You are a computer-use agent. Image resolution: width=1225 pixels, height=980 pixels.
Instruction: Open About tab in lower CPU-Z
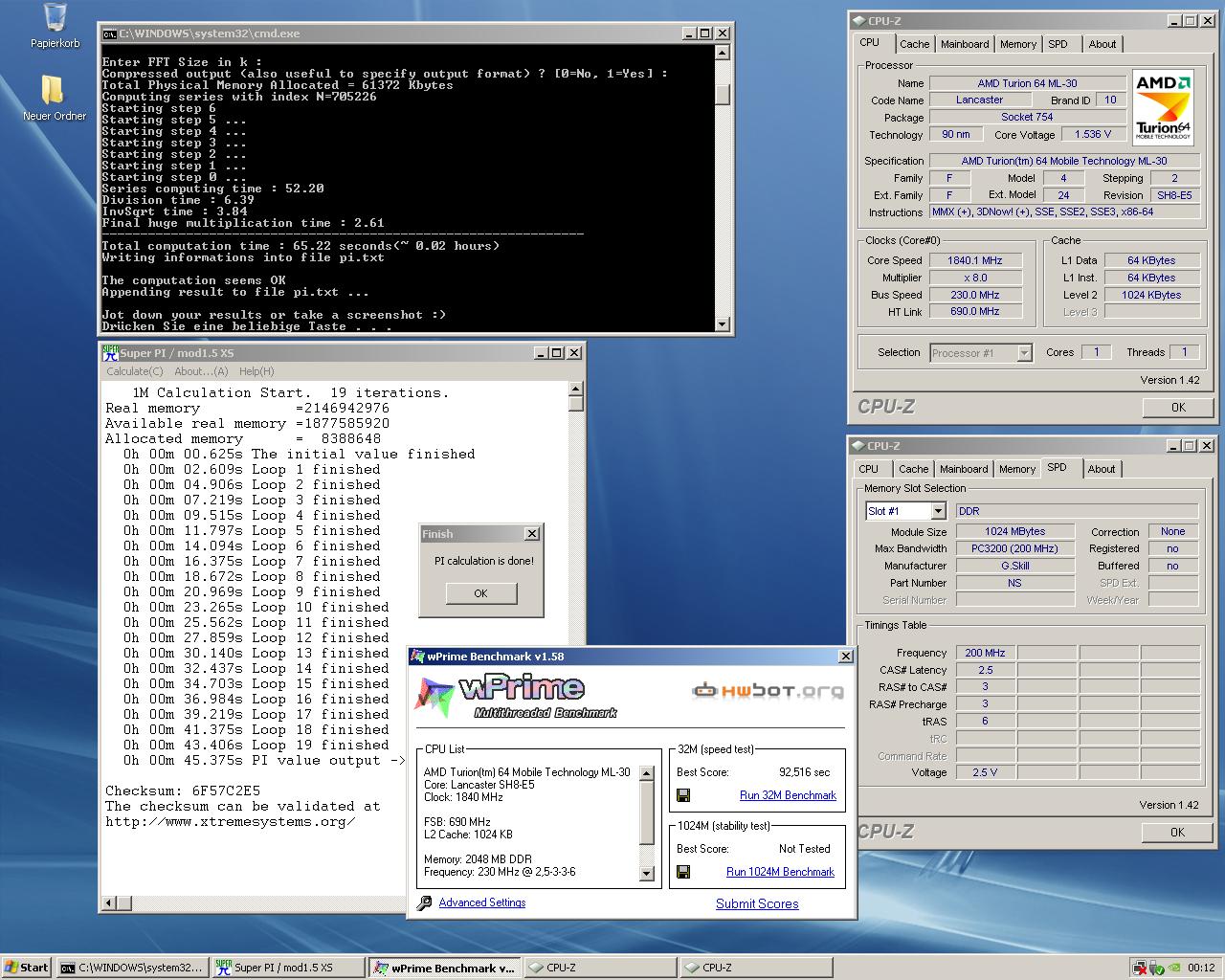(1102, 469)
